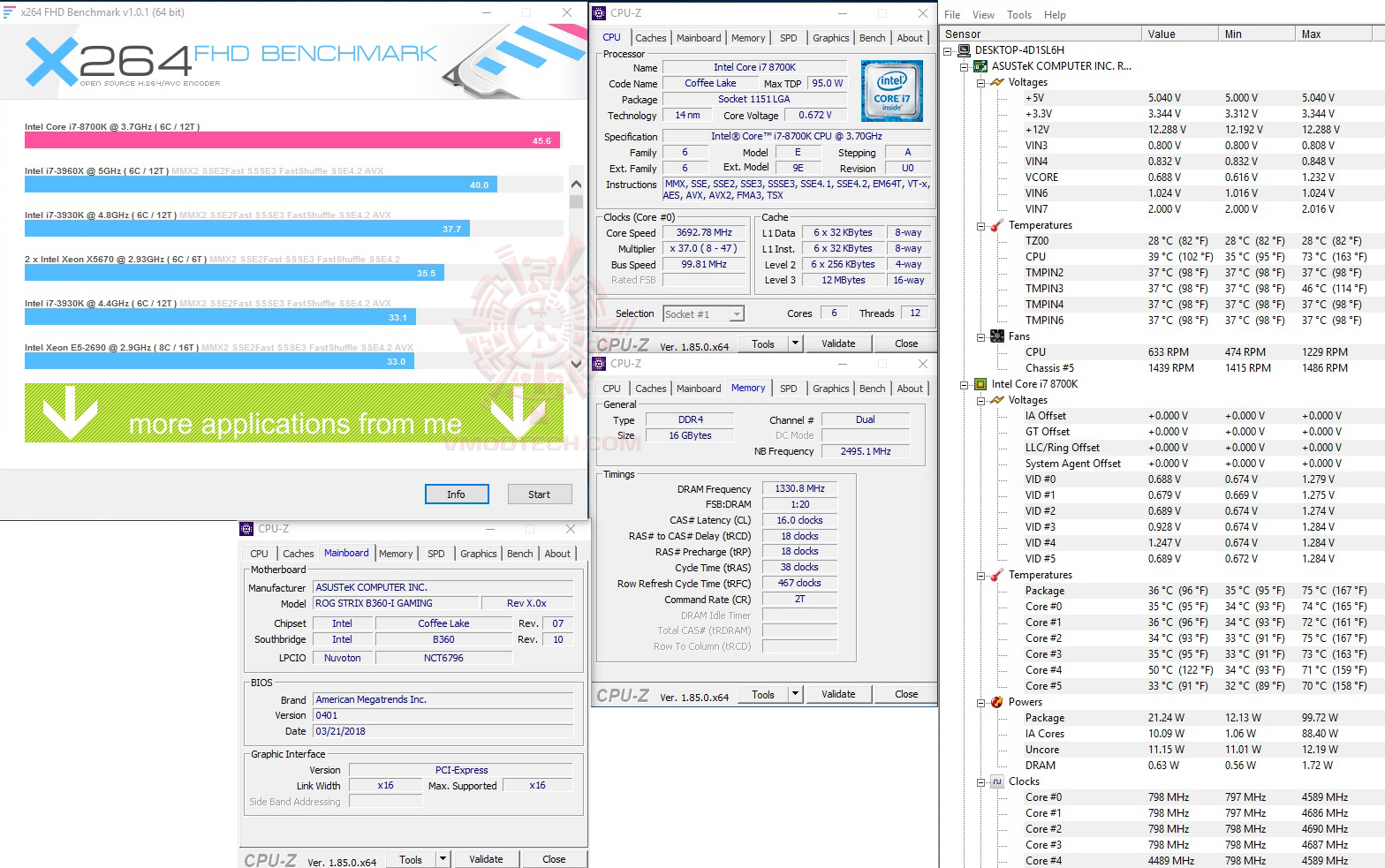Click Validate in the CPU-Z Processor window

tap(838, 343)
